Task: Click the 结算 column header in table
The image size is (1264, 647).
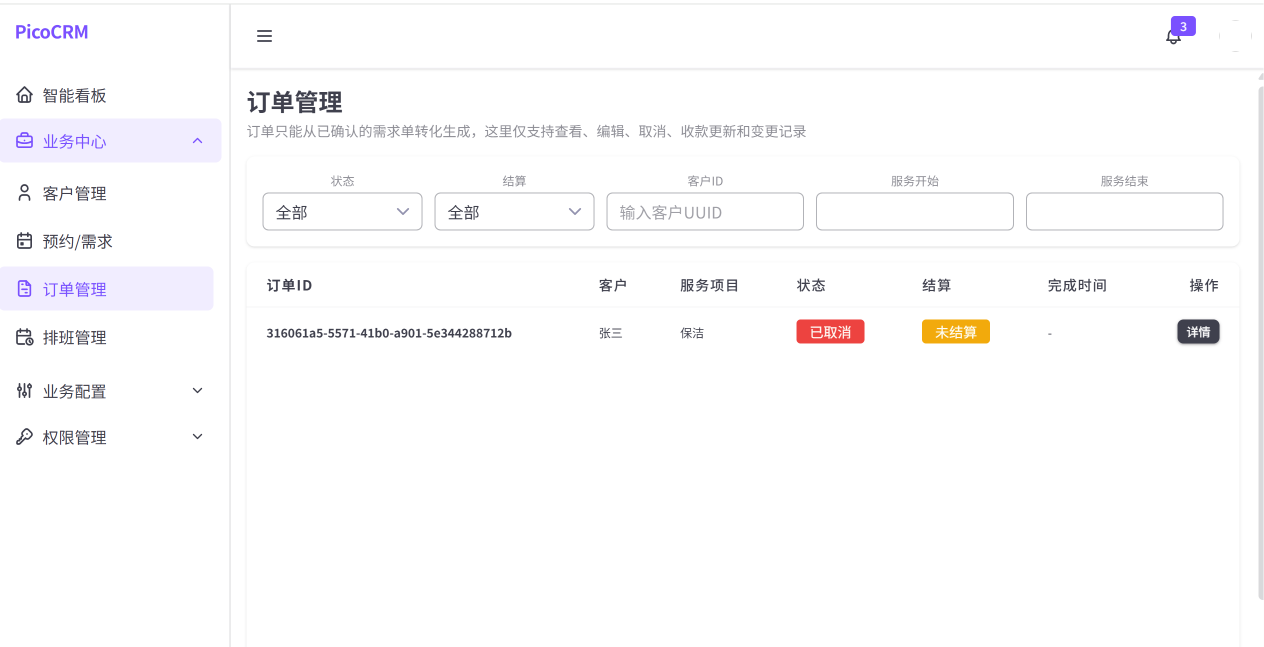Action: [x=936, y=286]
